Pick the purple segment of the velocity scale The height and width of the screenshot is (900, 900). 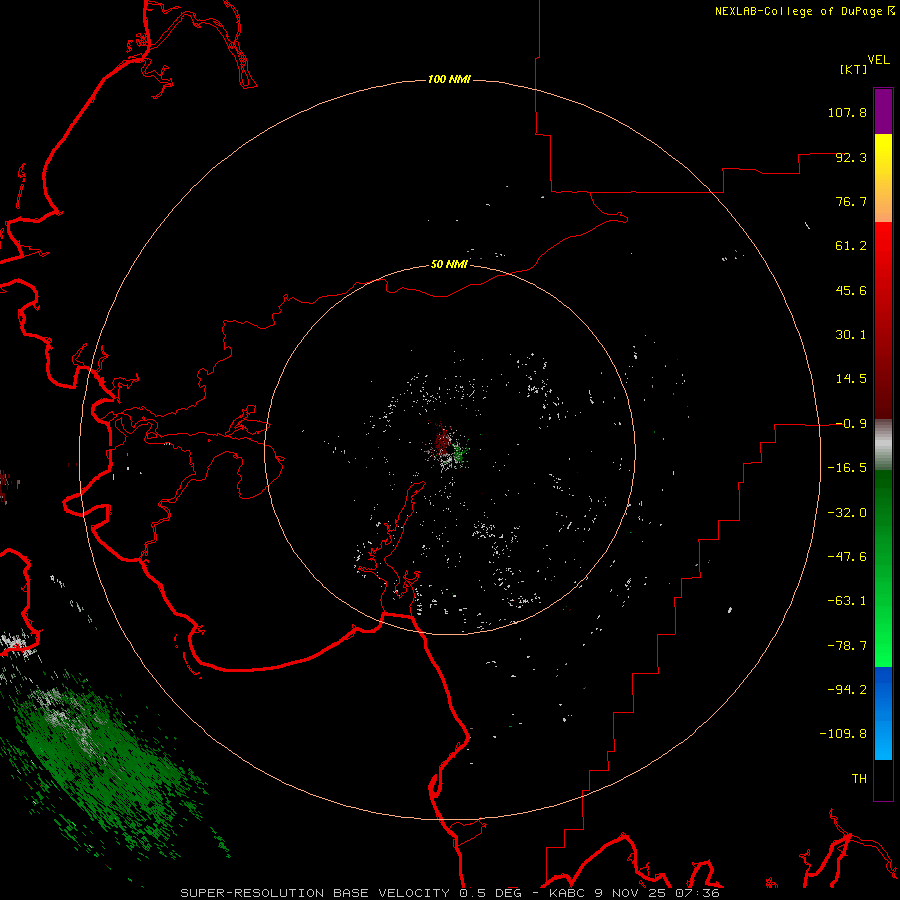pos(883,111)
